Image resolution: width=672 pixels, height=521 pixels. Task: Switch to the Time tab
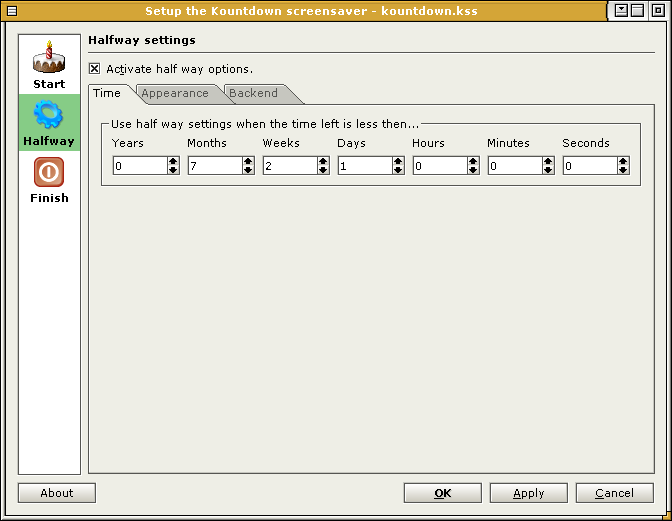107,93
